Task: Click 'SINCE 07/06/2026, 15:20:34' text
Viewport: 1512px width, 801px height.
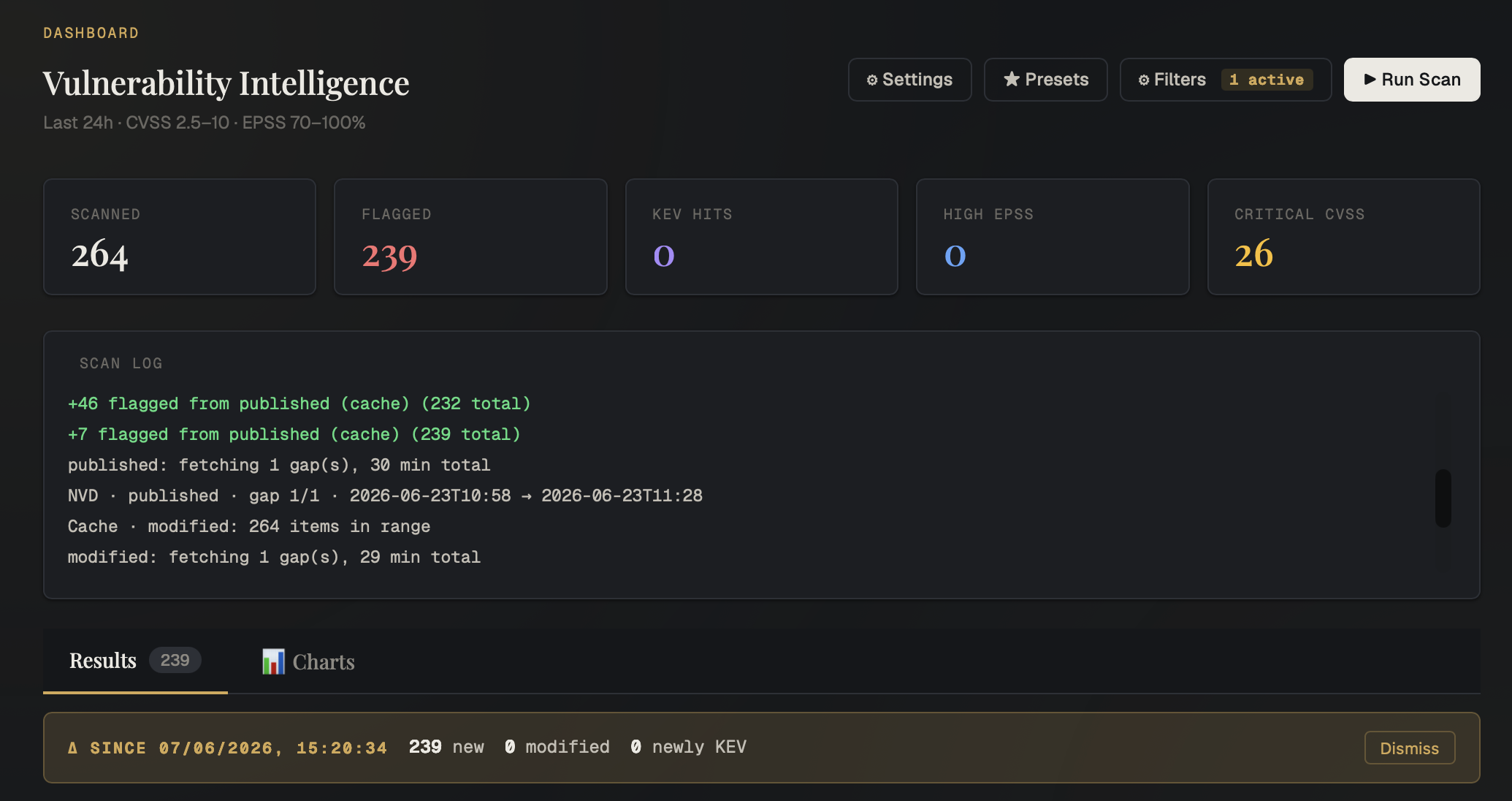Action: [238, 748]
